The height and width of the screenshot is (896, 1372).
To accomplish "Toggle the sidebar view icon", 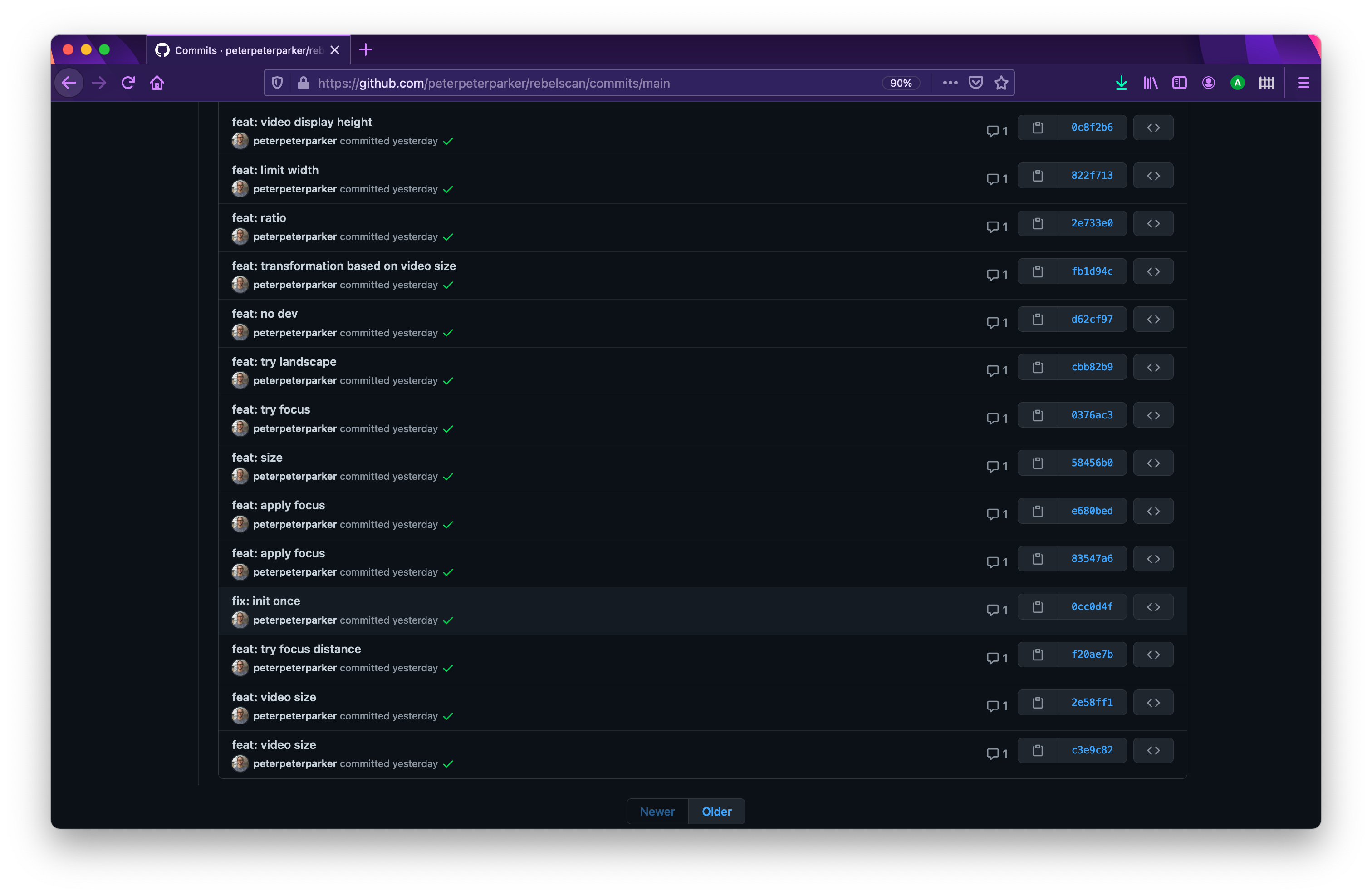I will coord(1180,83).
